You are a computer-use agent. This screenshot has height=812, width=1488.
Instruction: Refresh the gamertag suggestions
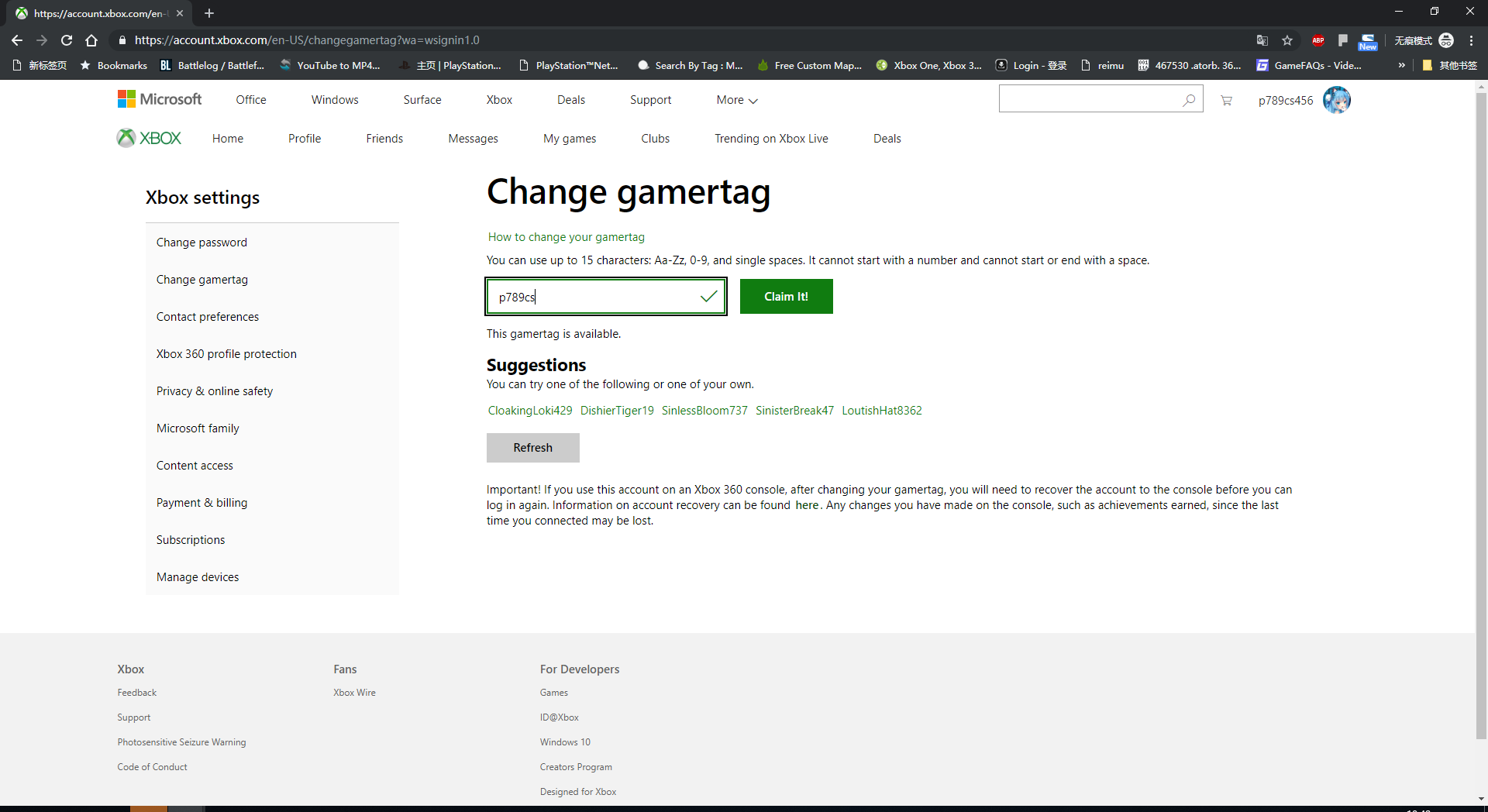(x=532, y=448)
